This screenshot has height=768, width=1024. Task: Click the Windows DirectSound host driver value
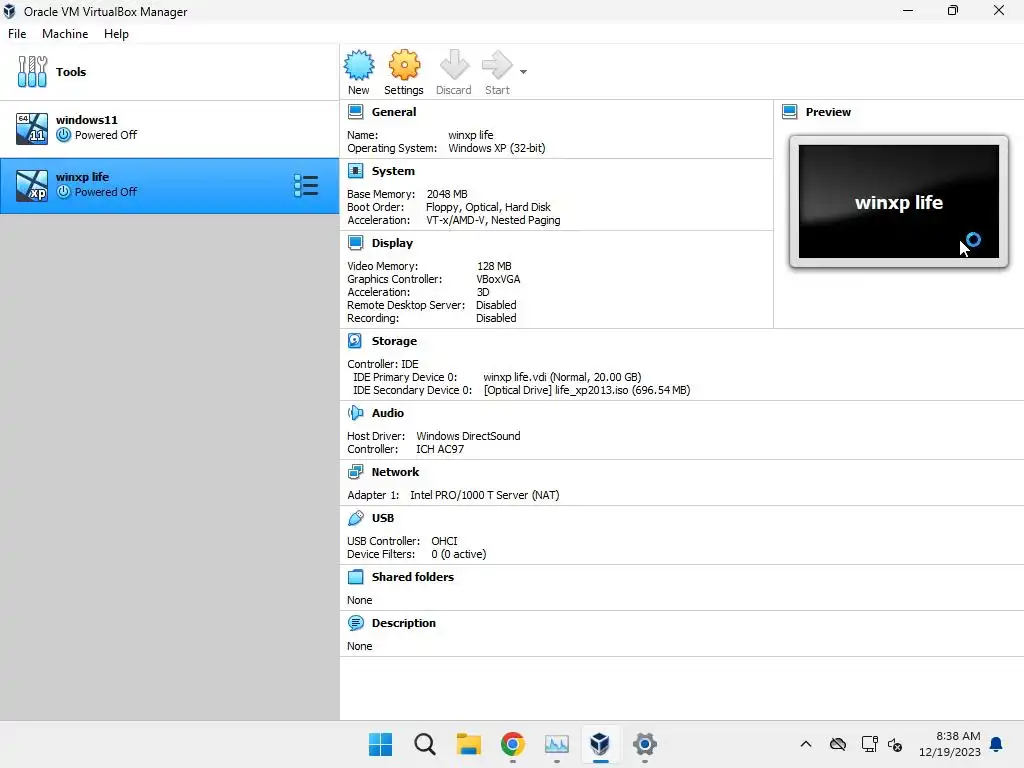[x=468, y=436]
